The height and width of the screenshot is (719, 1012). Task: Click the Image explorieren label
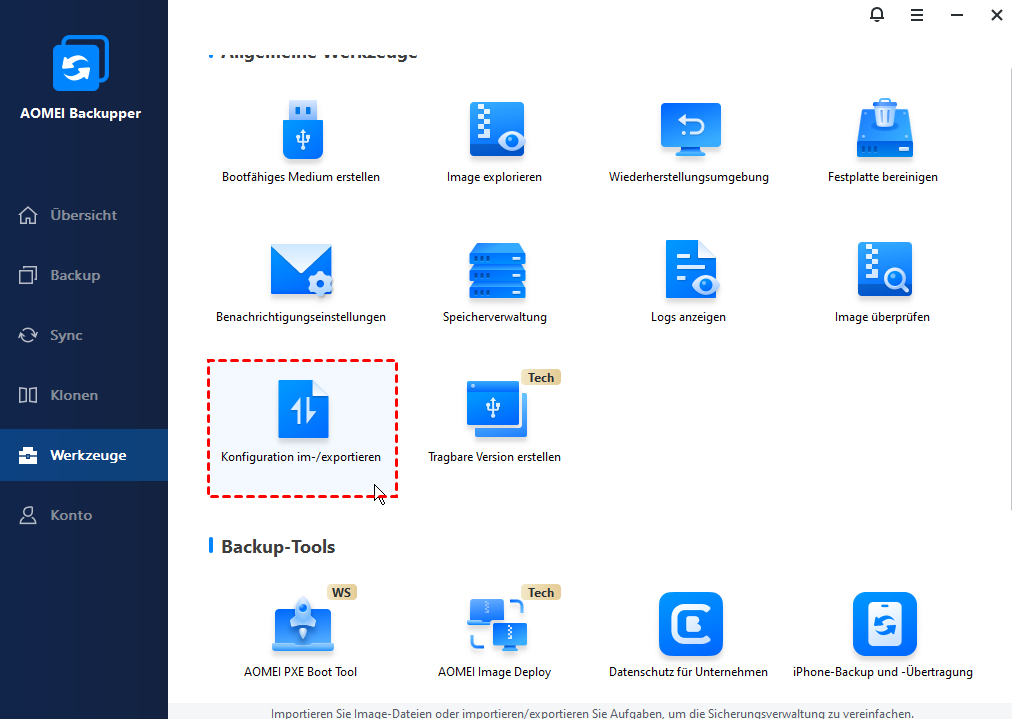point(494,177)
